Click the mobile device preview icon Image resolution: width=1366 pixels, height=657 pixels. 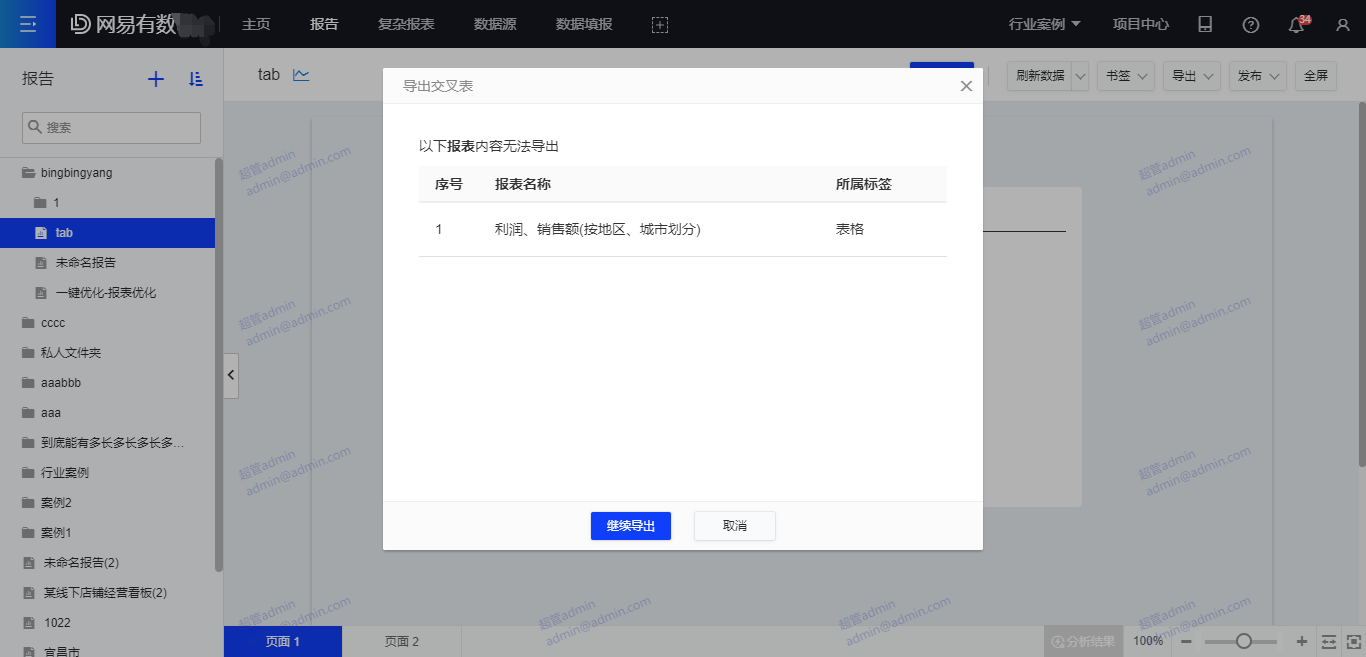point(1205,25)
